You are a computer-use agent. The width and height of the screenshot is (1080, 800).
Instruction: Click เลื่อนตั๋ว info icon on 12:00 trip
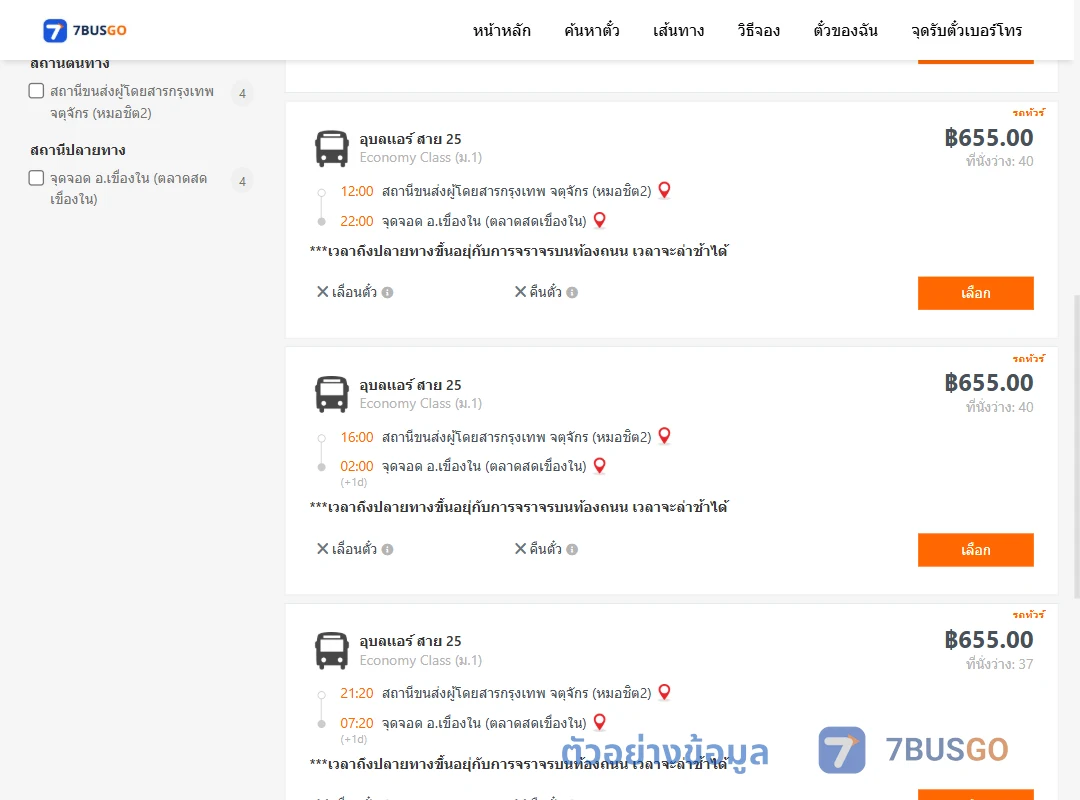(x=388, y=293)
